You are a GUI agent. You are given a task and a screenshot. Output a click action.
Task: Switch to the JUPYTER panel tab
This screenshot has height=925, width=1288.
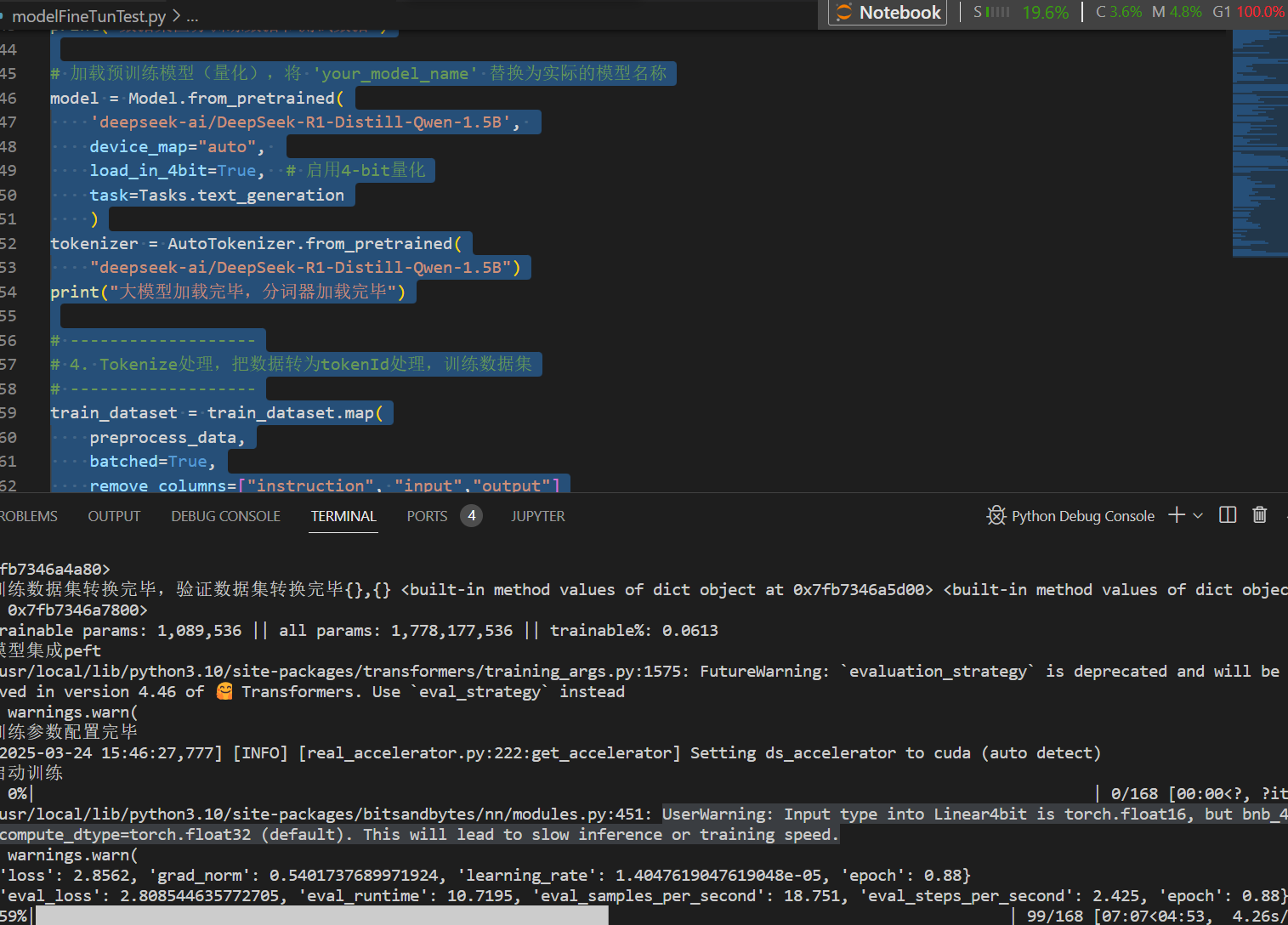coord(537,516)
